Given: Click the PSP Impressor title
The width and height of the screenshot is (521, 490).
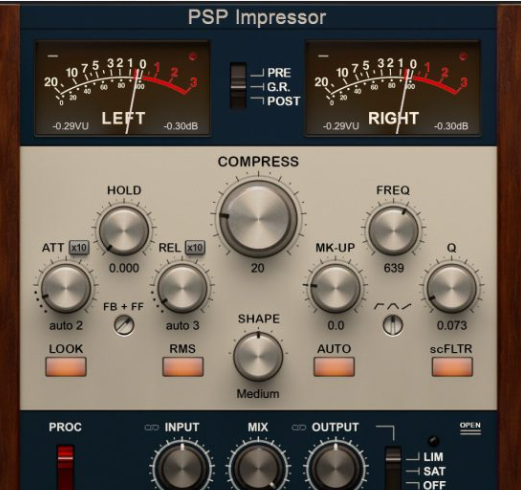Looking at the screenshot, I should point(257,17).
